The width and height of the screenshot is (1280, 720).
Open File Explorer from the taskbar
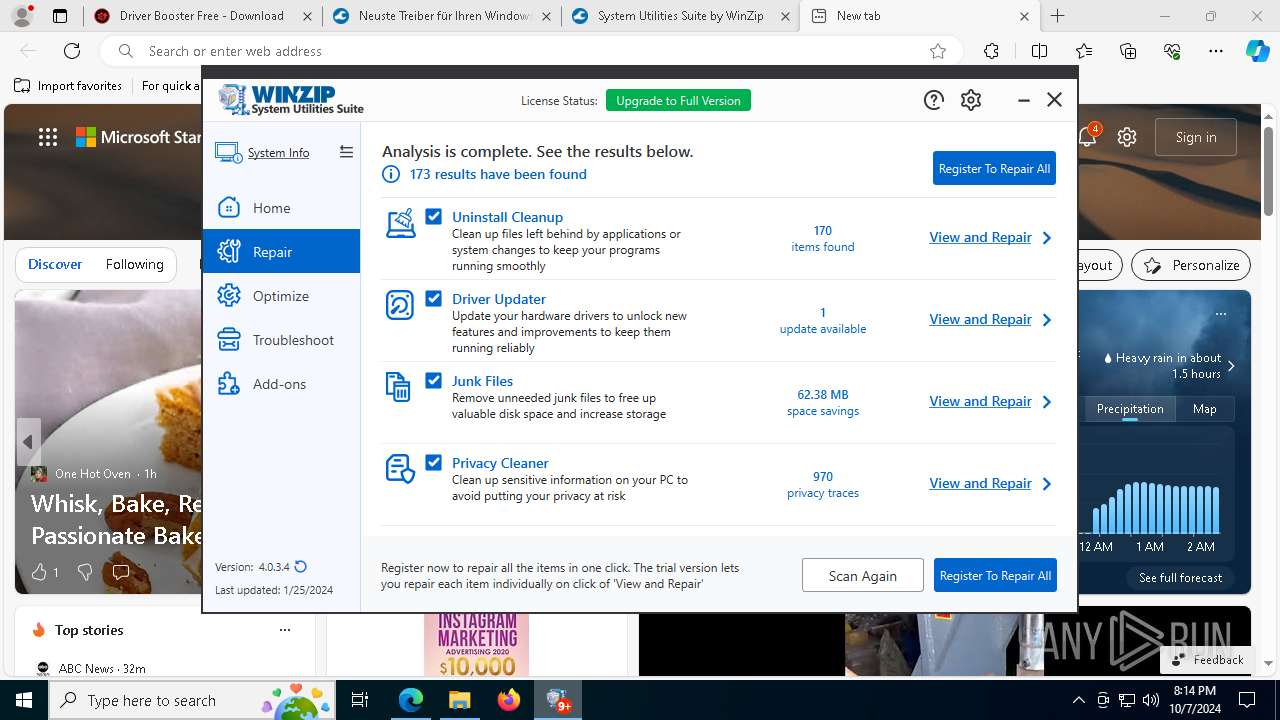tap(459, 700)
